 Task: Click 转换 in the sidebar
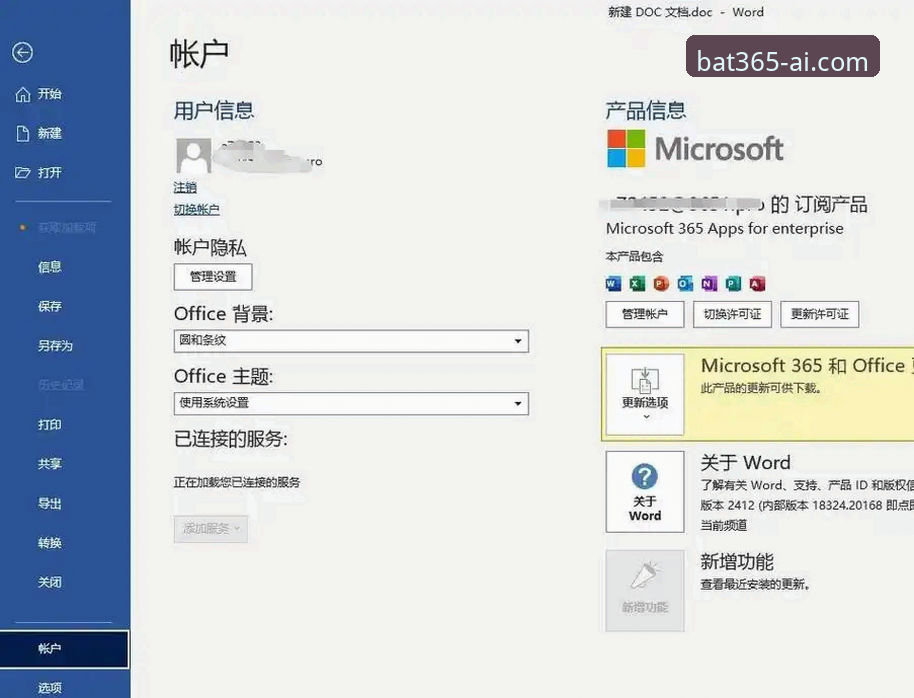50,543
